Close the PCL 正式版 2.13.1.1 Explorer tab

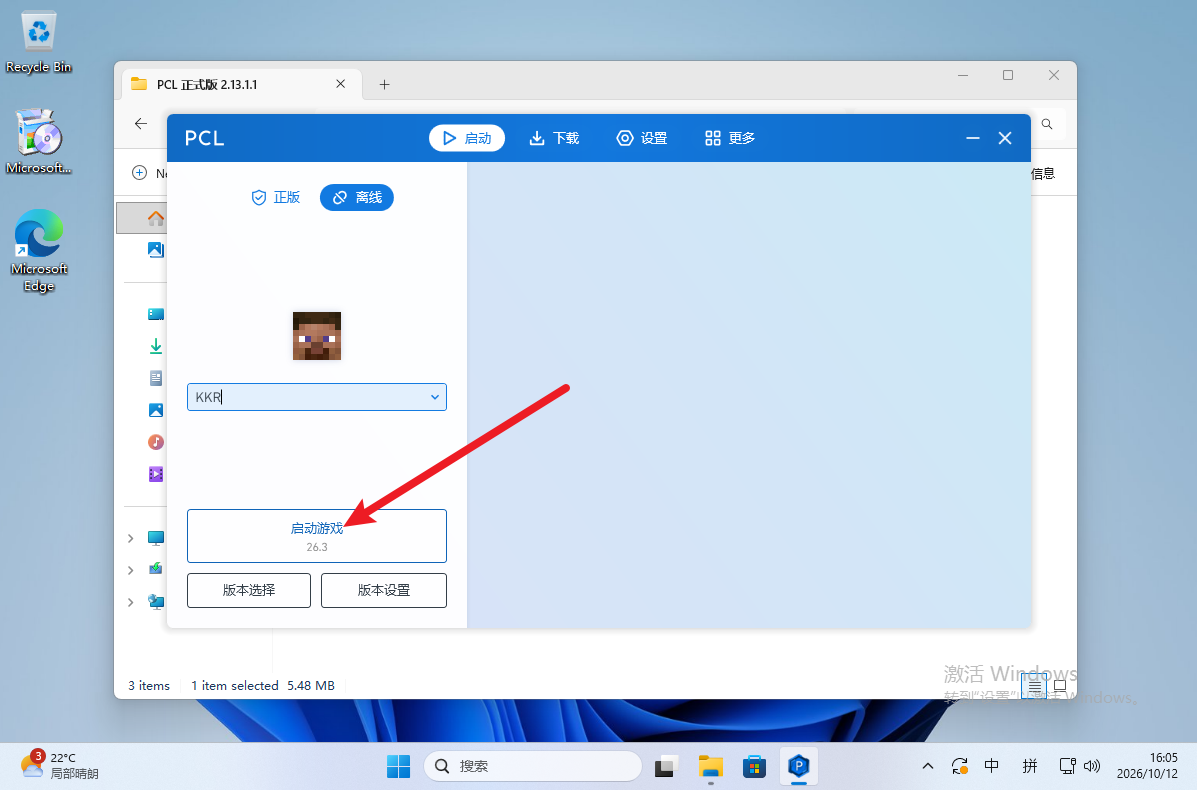[340, 84]
